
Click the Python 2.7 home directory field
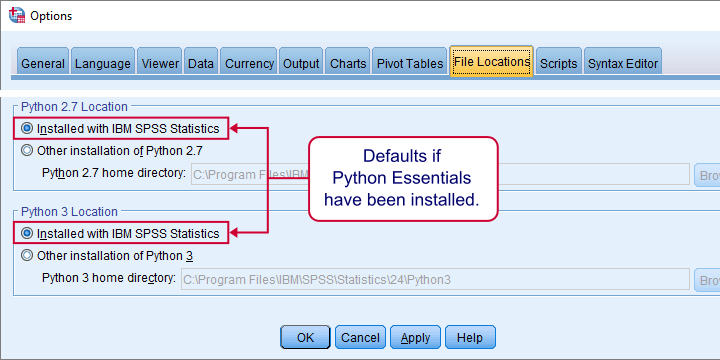pos(440,174)
